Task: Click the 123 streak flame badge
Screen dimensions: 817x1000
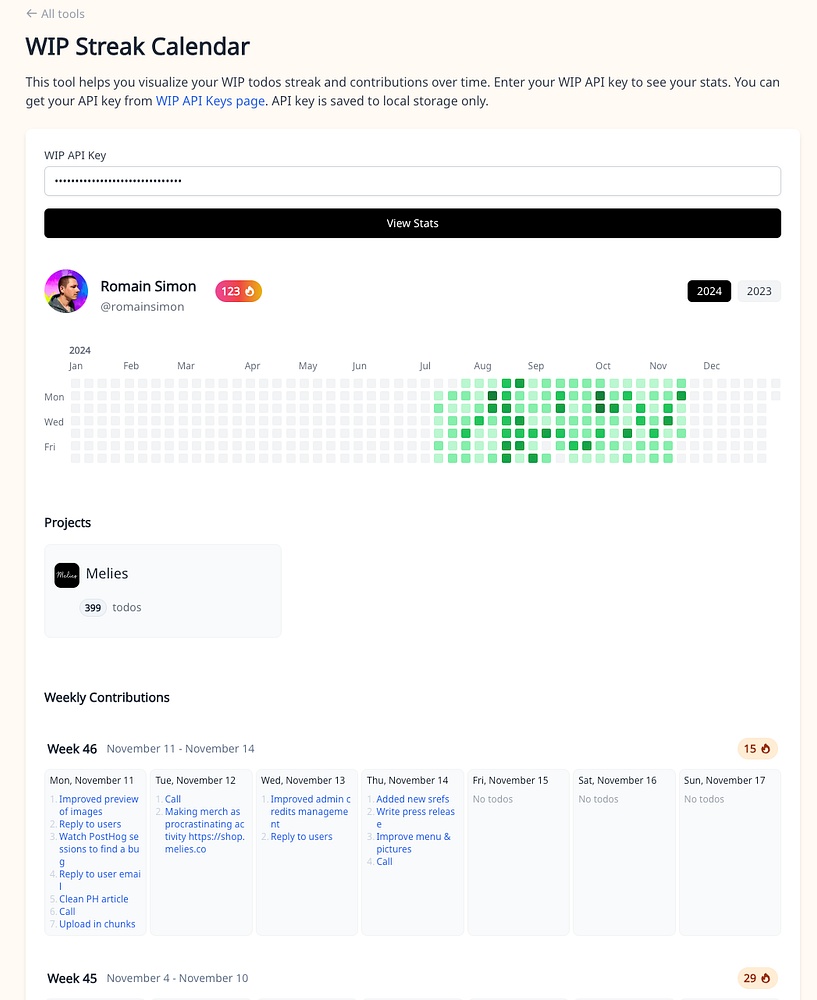Action: tap(238, 291)
